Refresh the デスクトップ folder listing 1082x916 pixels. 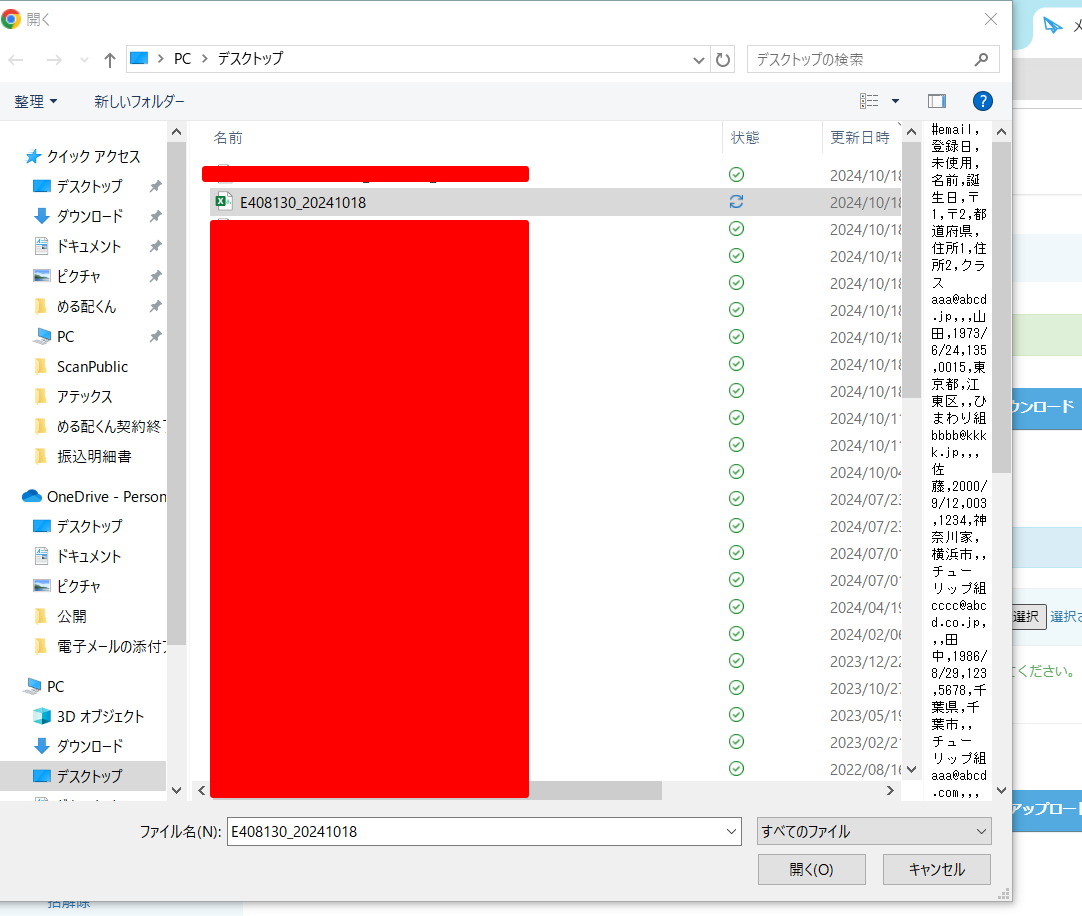tap(722, 60)
